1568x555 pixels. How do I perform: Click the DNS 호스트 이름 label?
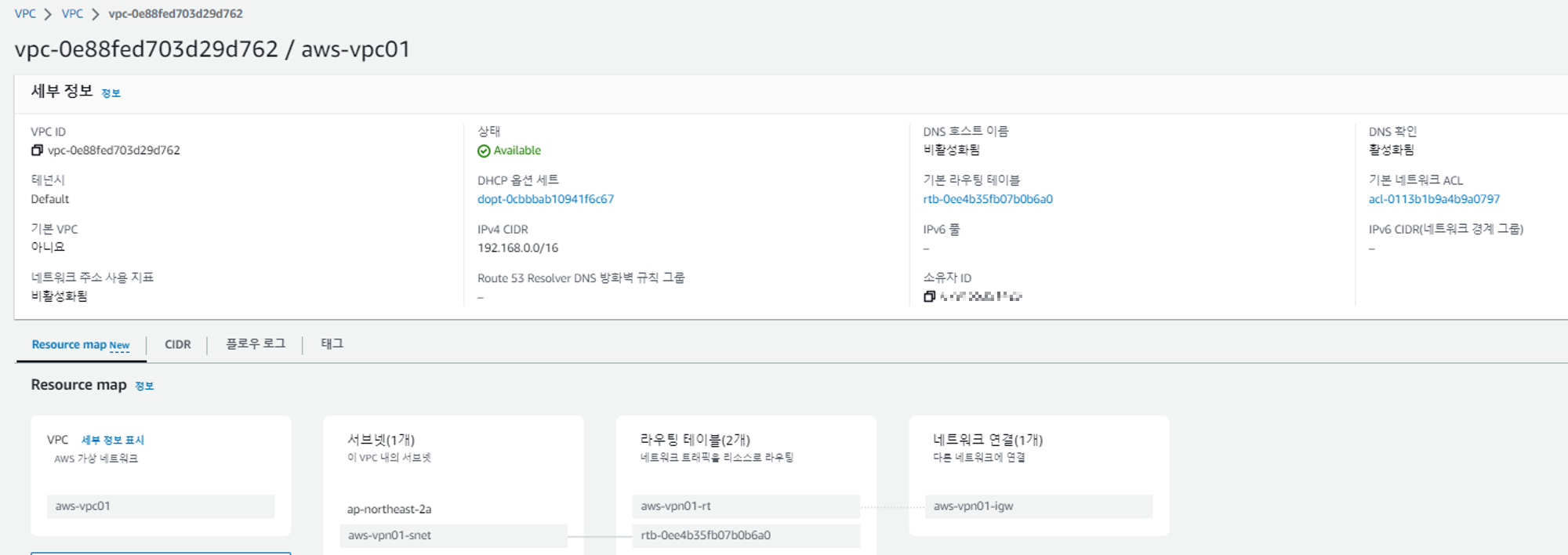(x=966, y=132)
